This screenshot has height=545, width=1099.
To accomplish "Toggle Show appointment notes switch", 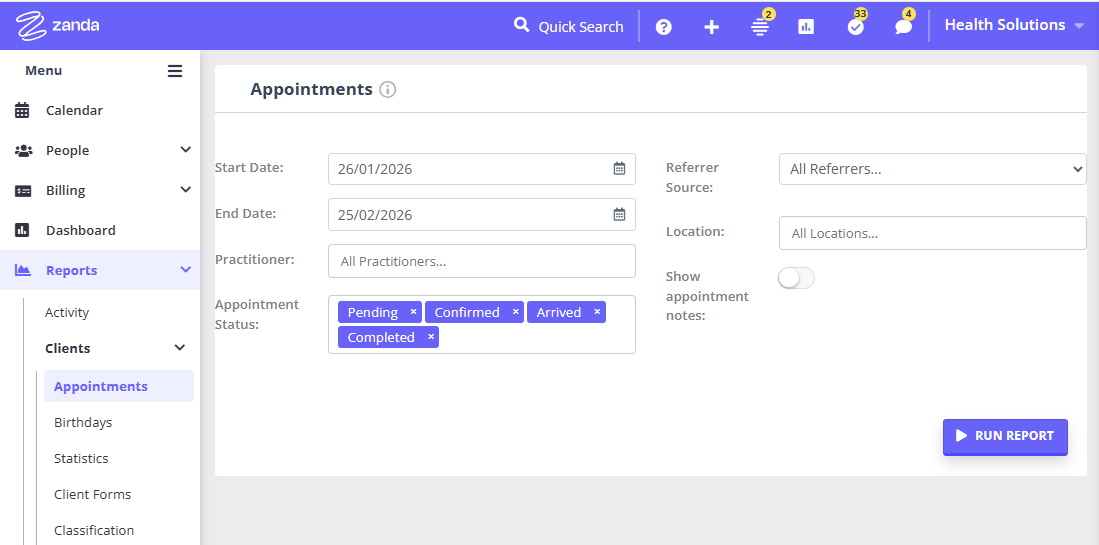I will click(x=796, y=278).
